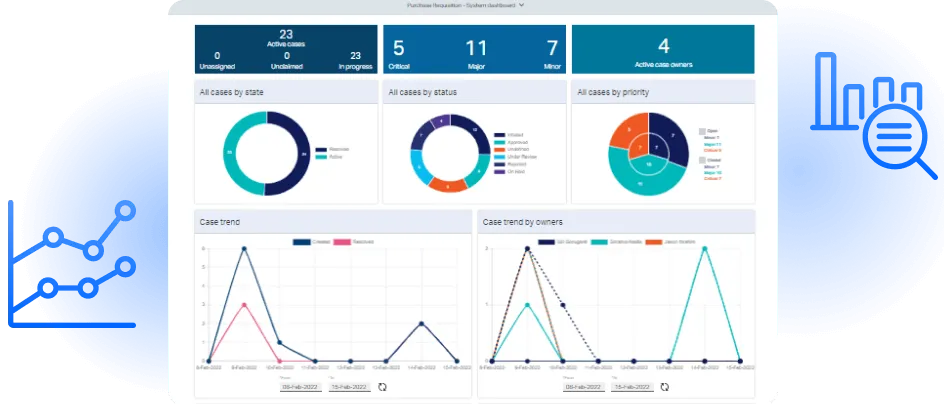This screenshot has width=944, height=404.
Task: Click the Created point on 14-Feb-2022
Action: [x=421, y=323]
